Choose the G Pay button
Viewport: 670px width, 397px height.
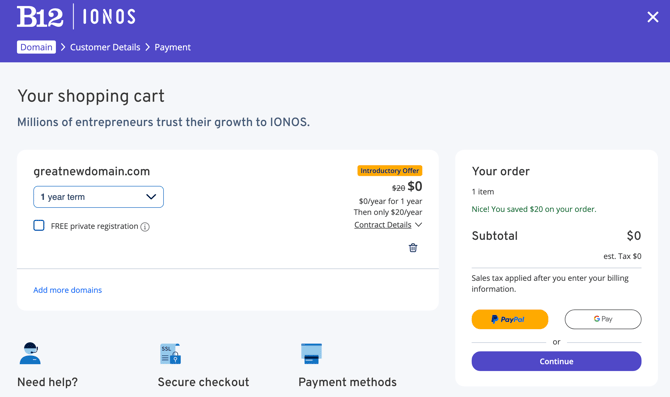click(603, 319)
